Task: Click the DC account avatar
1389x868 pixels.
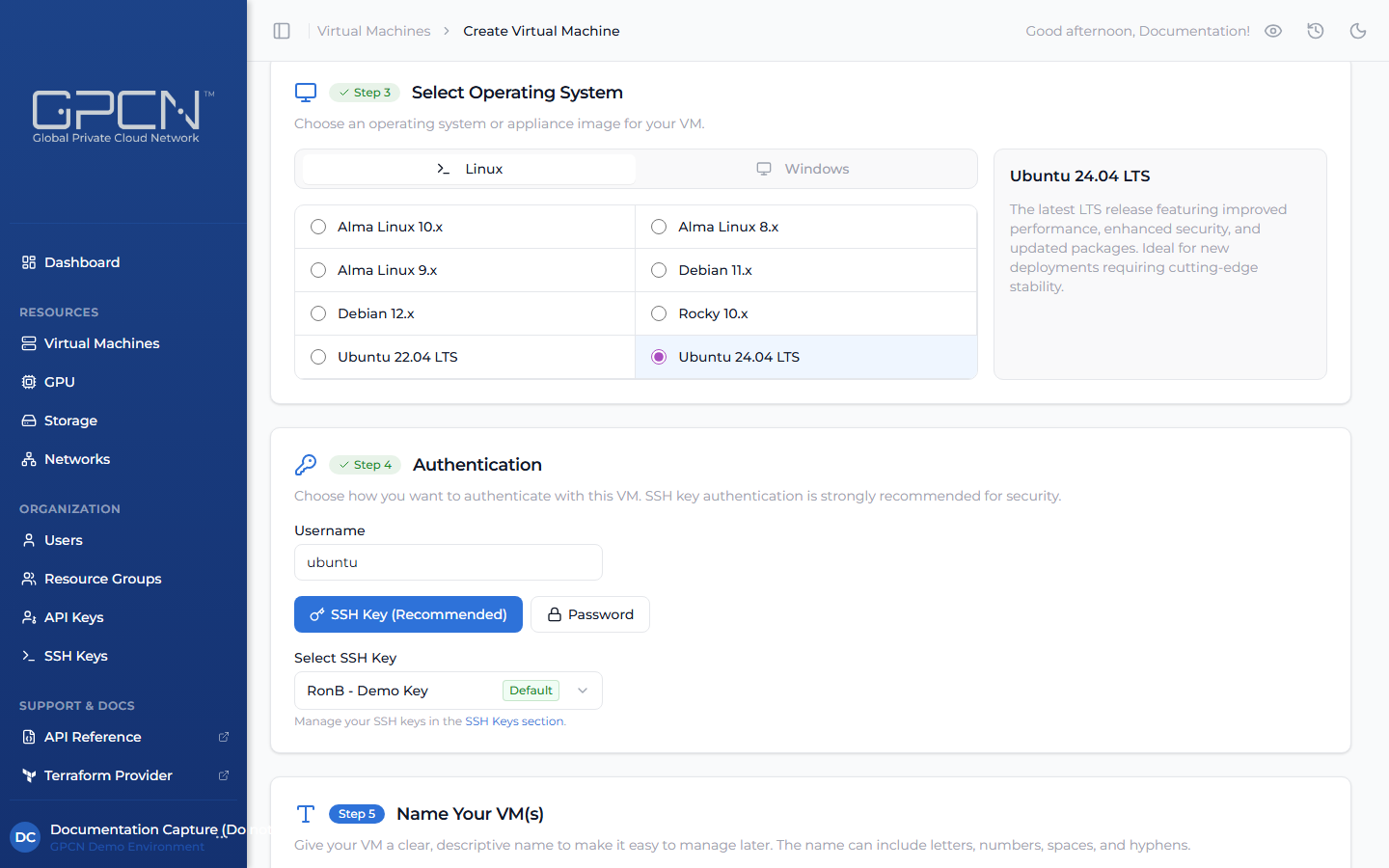Action: [x=25, y=837]
